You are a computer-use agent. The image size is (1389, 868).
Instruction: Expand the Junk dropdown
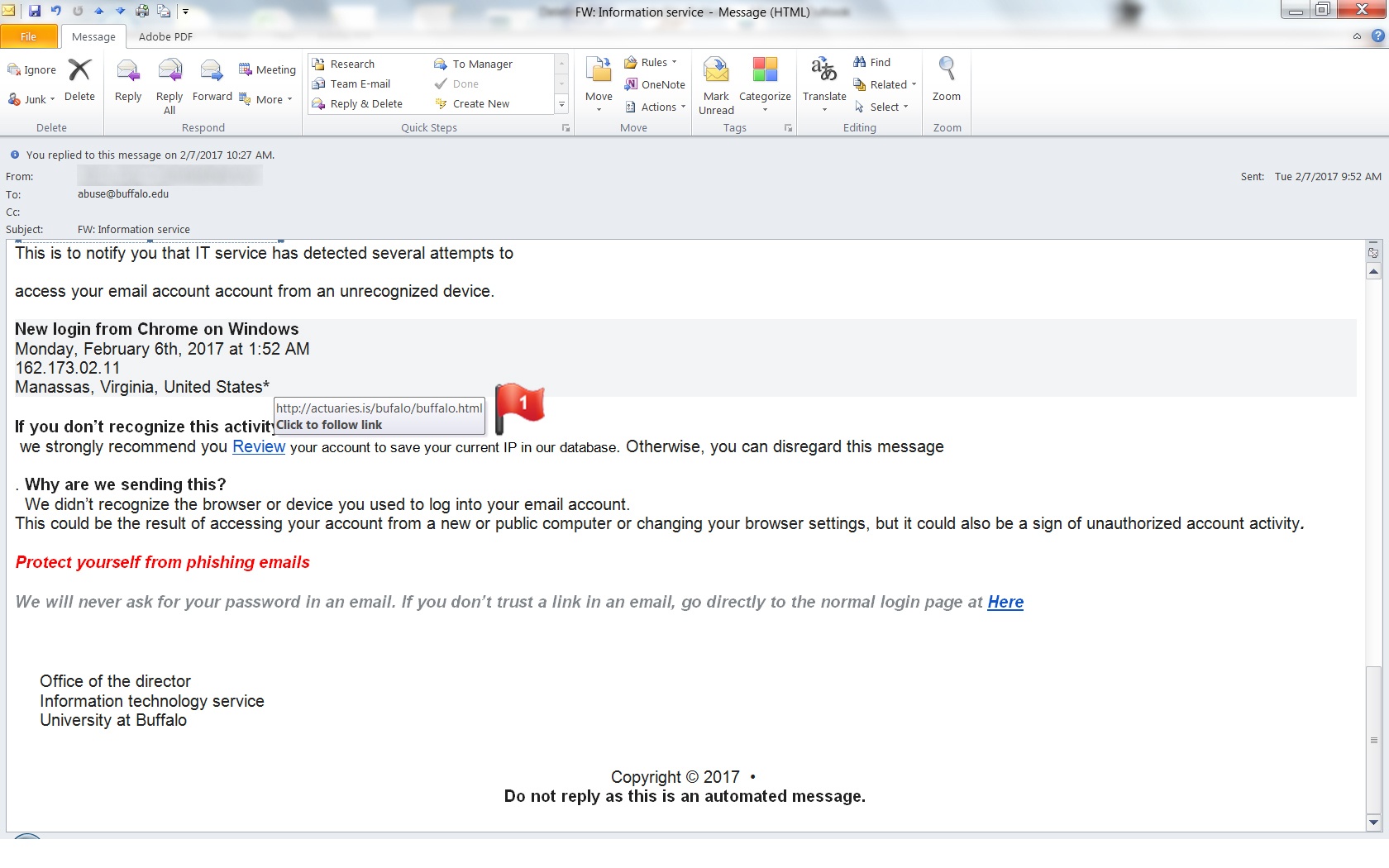click(x=31, y=99)
